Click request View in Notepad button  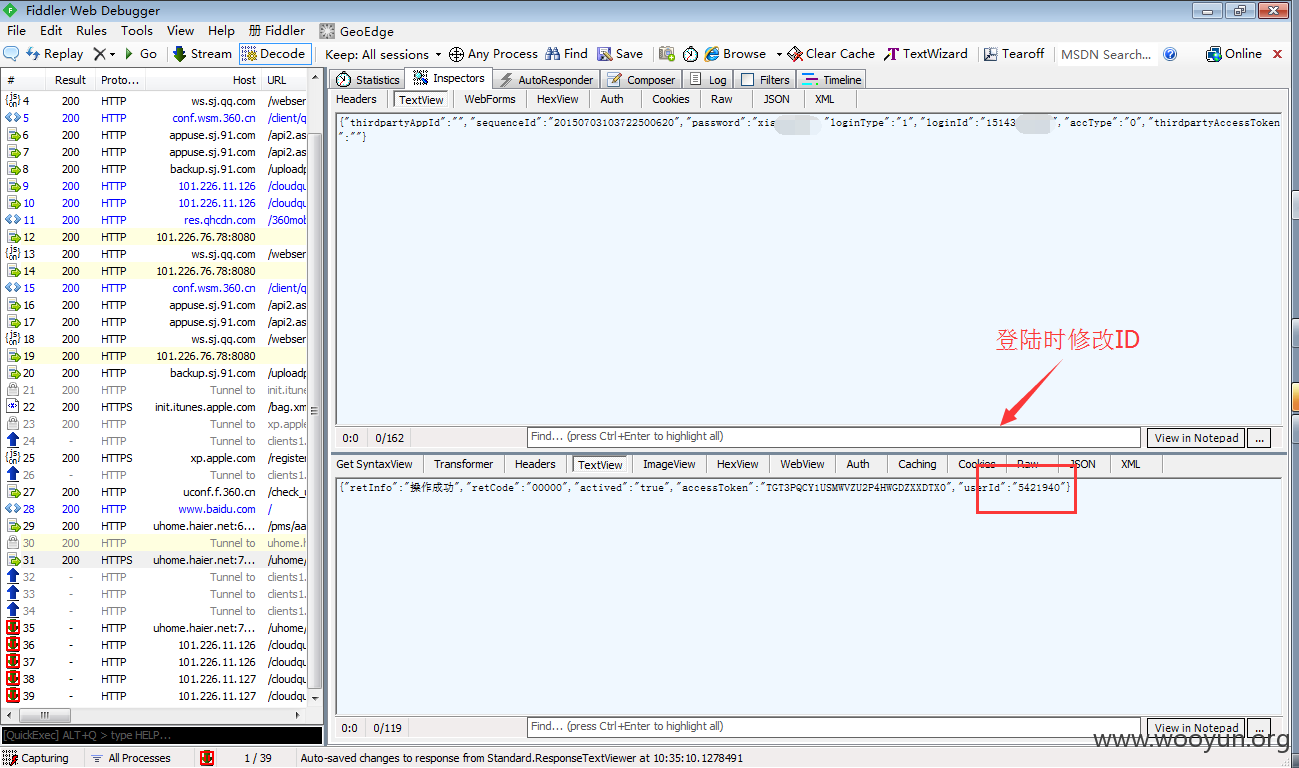(1197, 437)
